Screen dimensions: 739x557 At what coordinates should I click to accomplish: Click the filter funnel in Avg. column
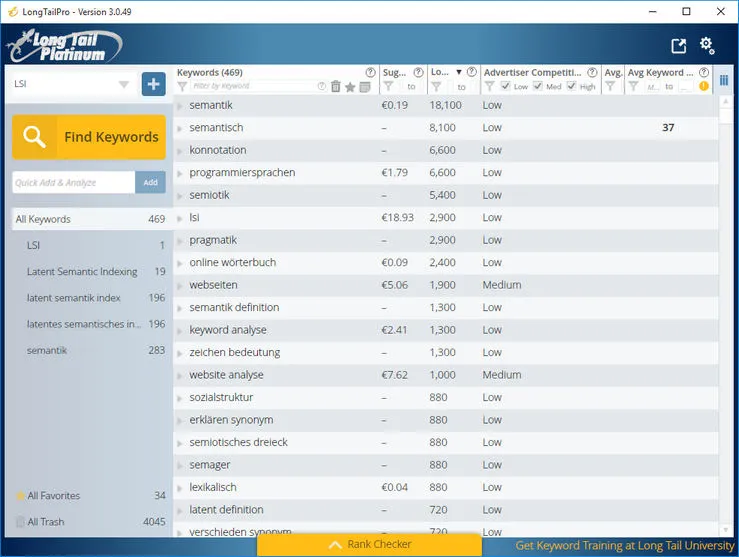click(x=610, y=87)
